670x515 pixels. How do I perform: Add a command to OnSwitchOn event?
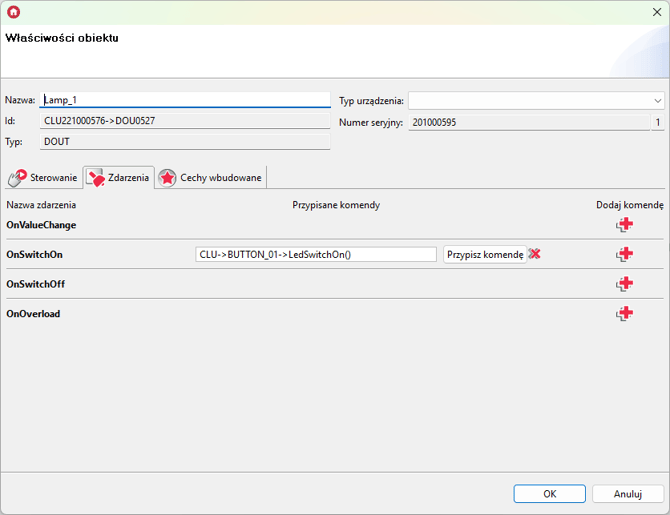625,254
